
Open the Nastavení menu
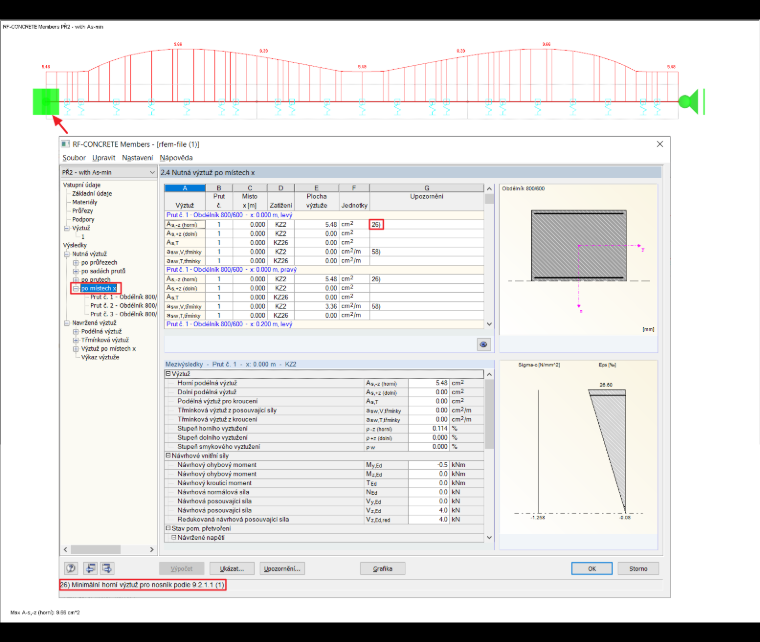point(137,158)
